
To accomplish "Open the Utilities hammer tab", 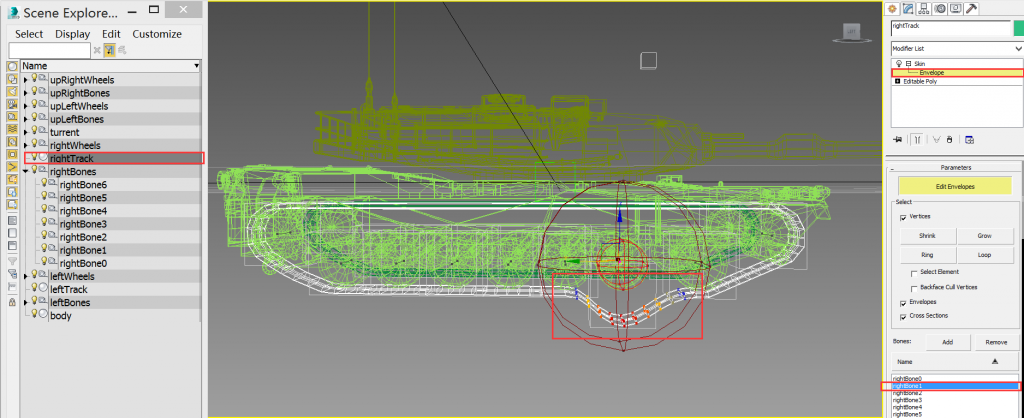I will [969, 9].
